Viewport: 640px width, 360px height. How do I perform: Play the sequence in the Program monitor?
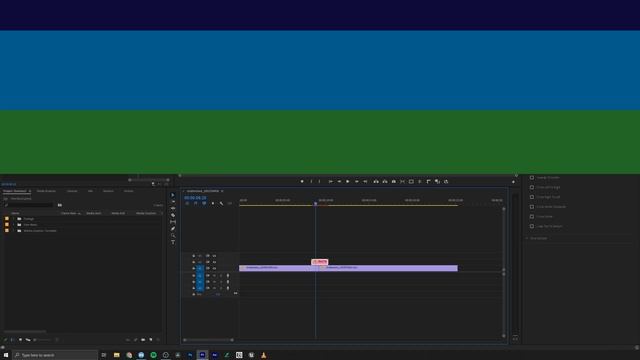click(348, 182)
